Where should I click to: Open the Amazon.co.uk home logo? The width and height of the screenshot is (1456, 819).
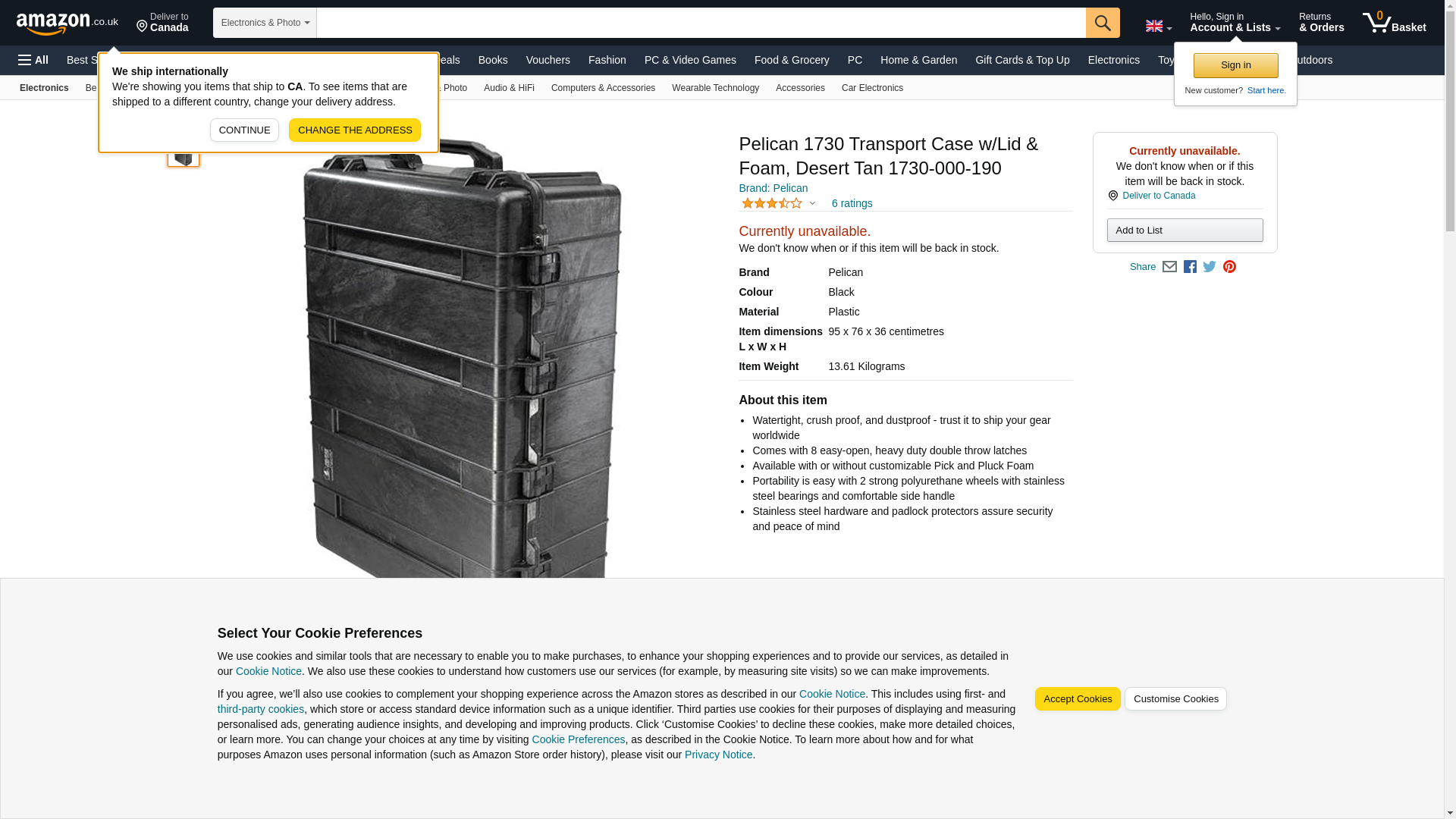tap(67, 24)
